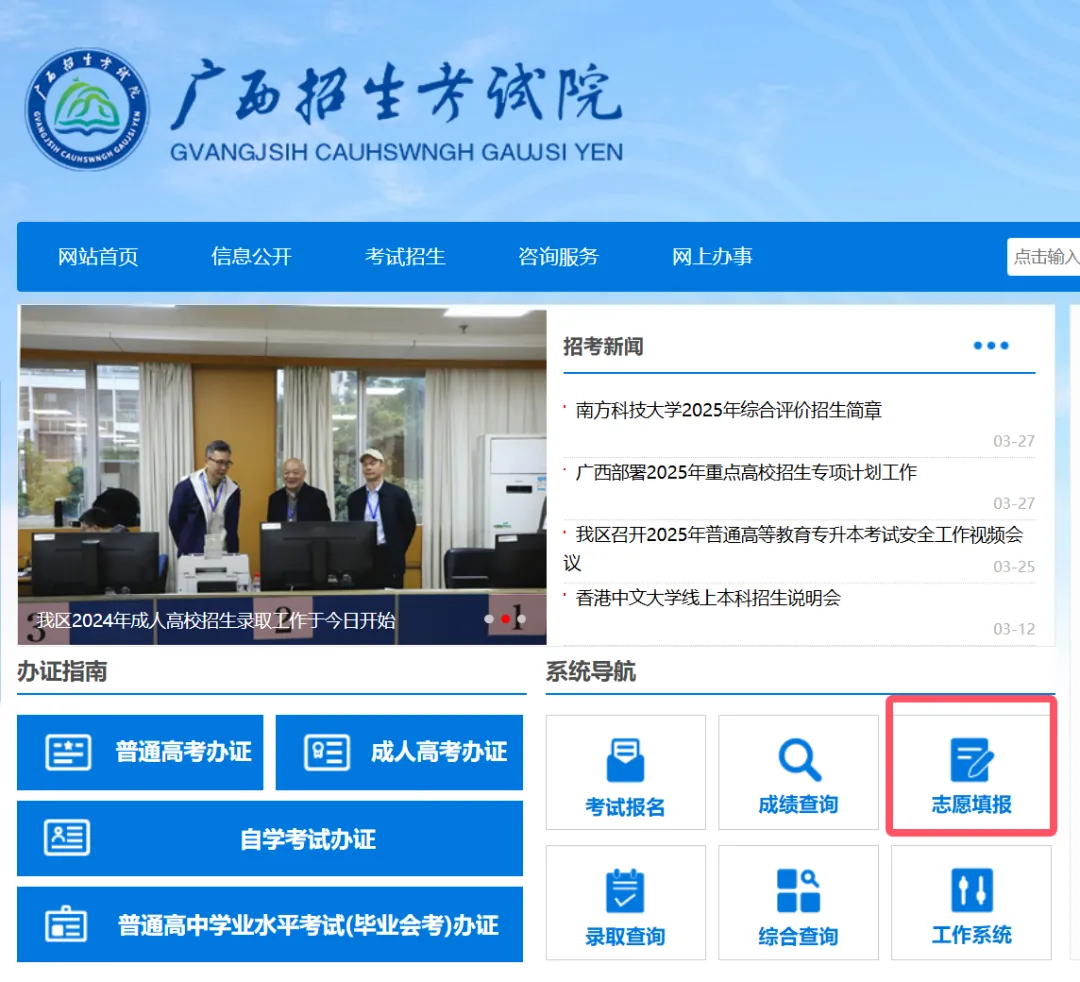Click the search input field
1080x982 pixels.
coord(1045,257)
